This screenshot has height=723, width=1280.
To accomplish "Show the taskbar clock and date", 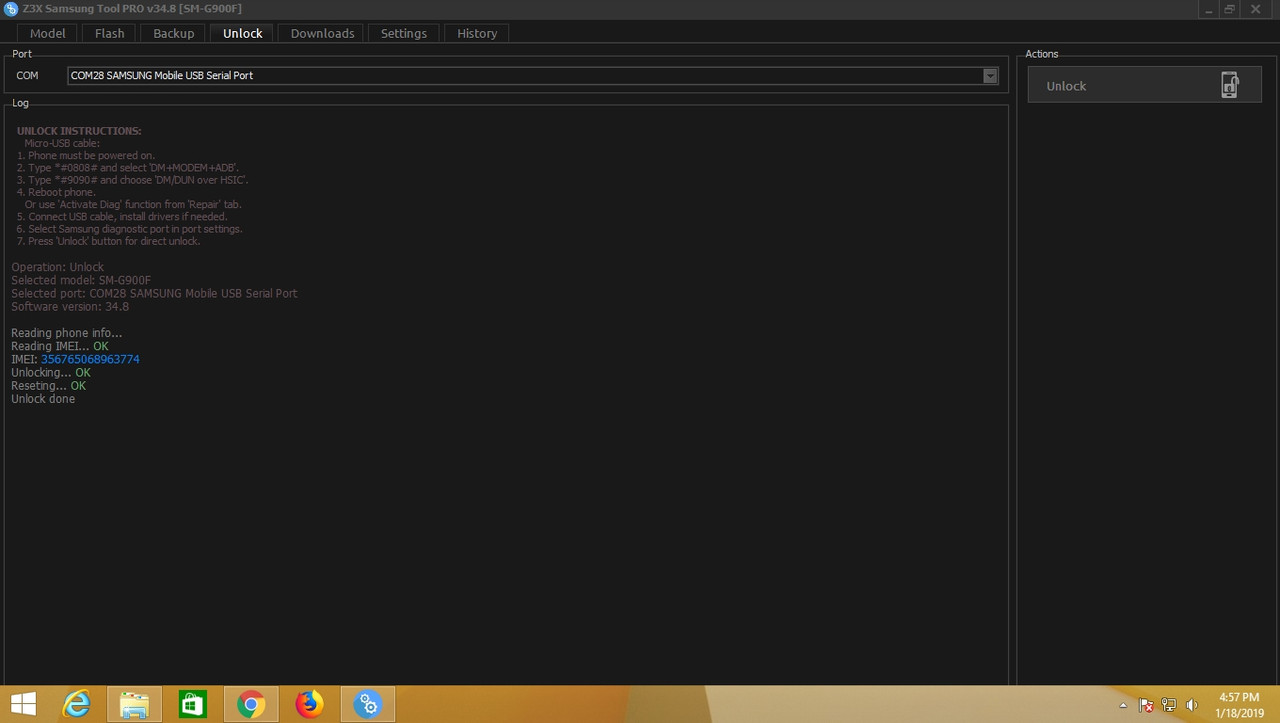I will coord(1240,704).
